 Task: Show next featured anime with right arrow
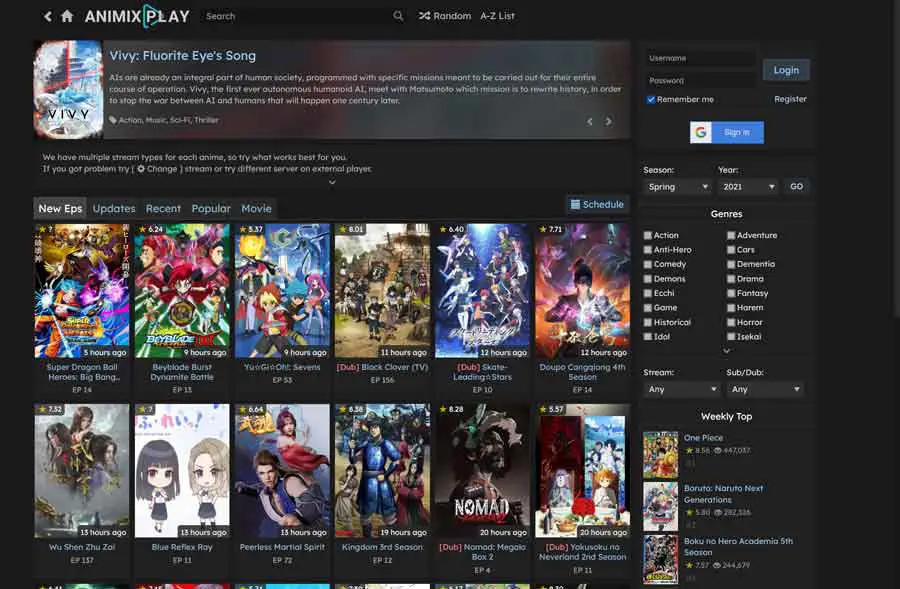[608, 122]
